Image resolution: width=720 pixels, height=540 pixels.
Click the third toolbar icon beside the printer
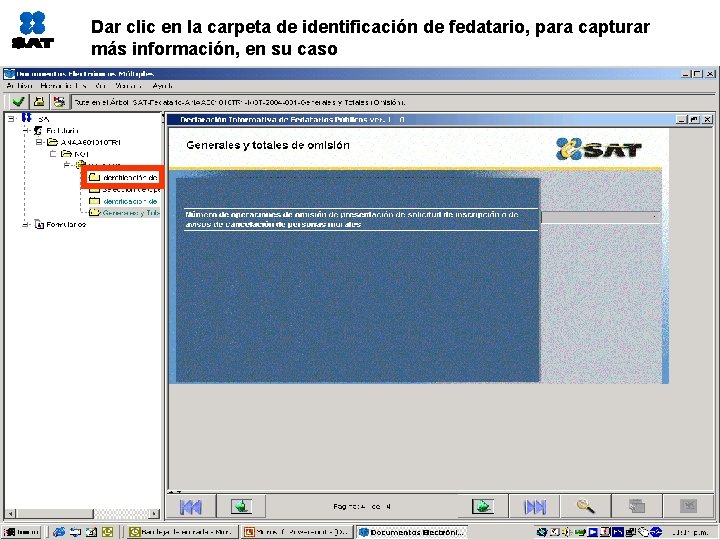[59, 102]
